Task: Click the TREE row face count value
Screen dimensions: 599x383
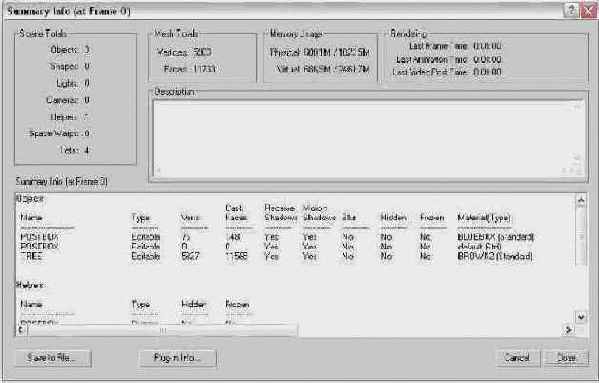Action: tap(236, 256)
